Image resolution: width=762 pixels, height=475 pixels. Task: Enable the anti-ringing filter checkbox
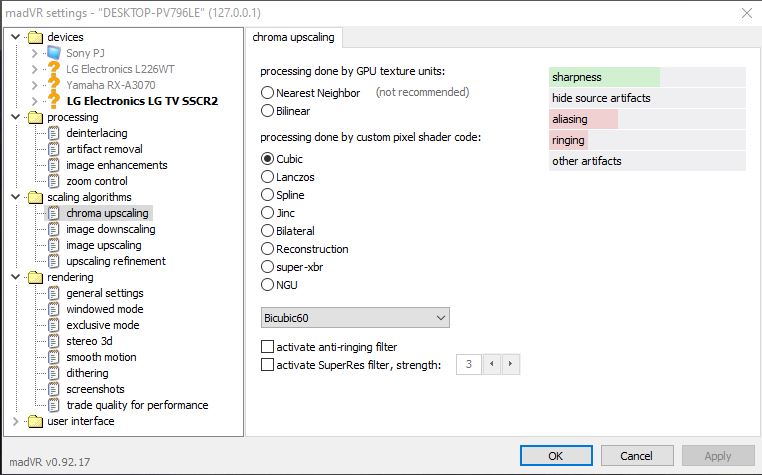267,347
